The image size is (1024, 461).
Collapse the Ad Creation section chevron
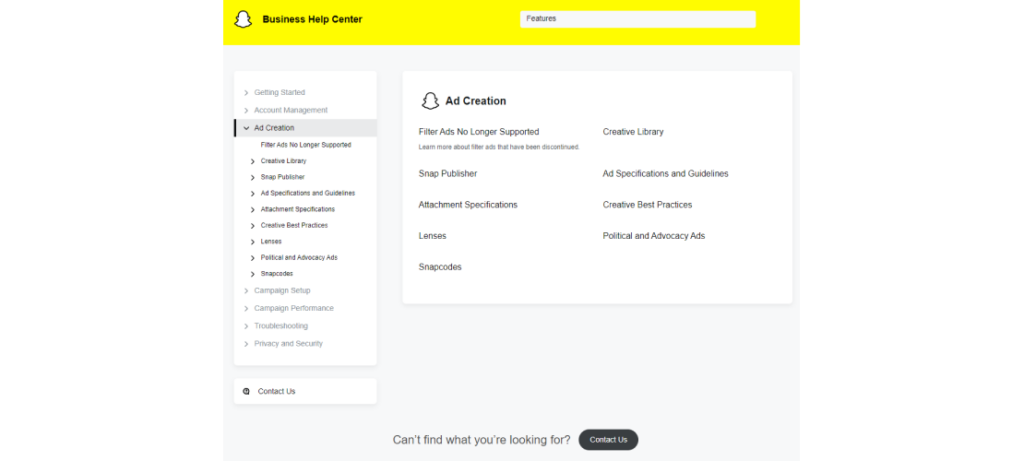point(246,128)
